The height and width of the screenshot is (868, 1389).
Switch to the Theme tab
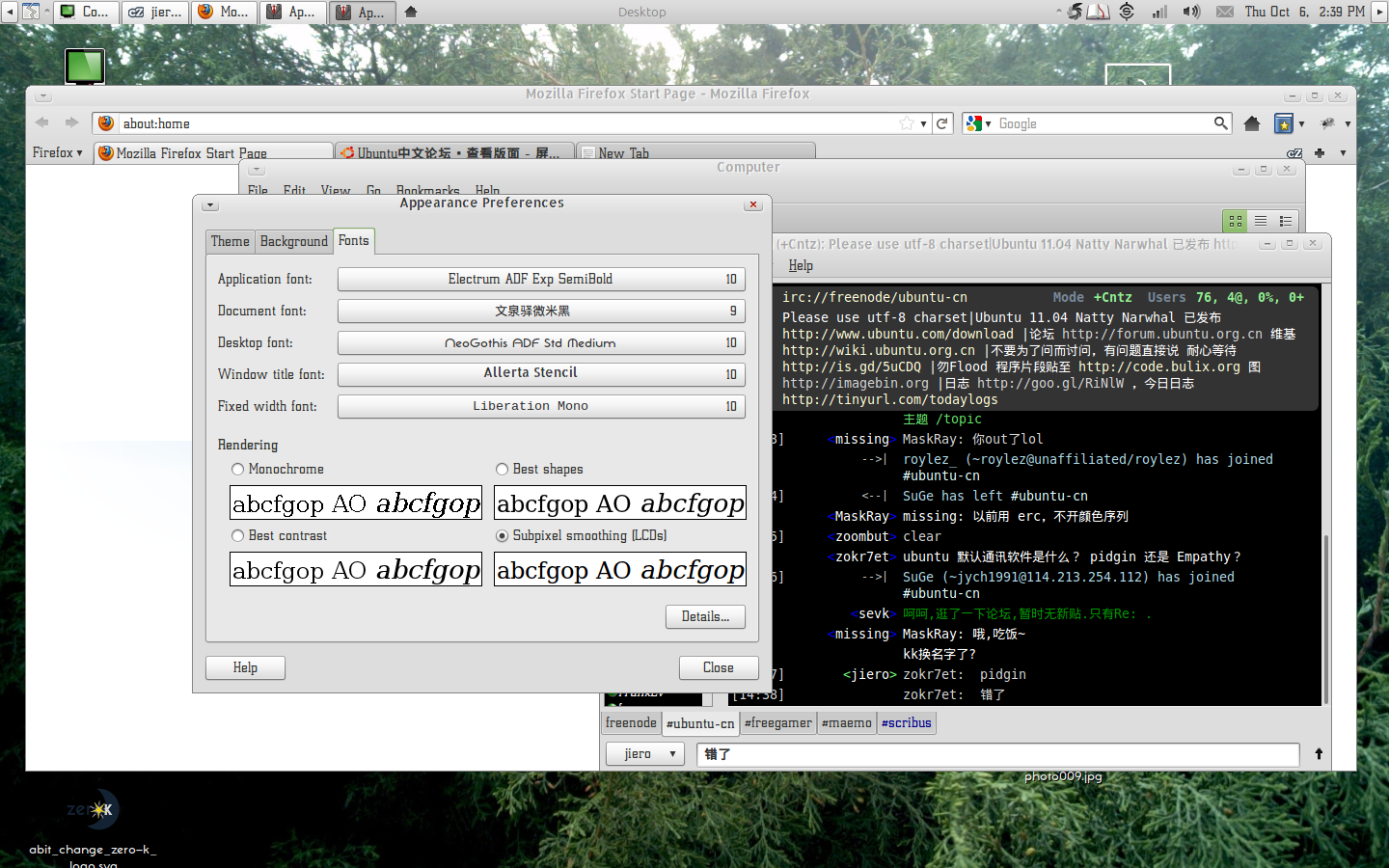tap(230, 241)
